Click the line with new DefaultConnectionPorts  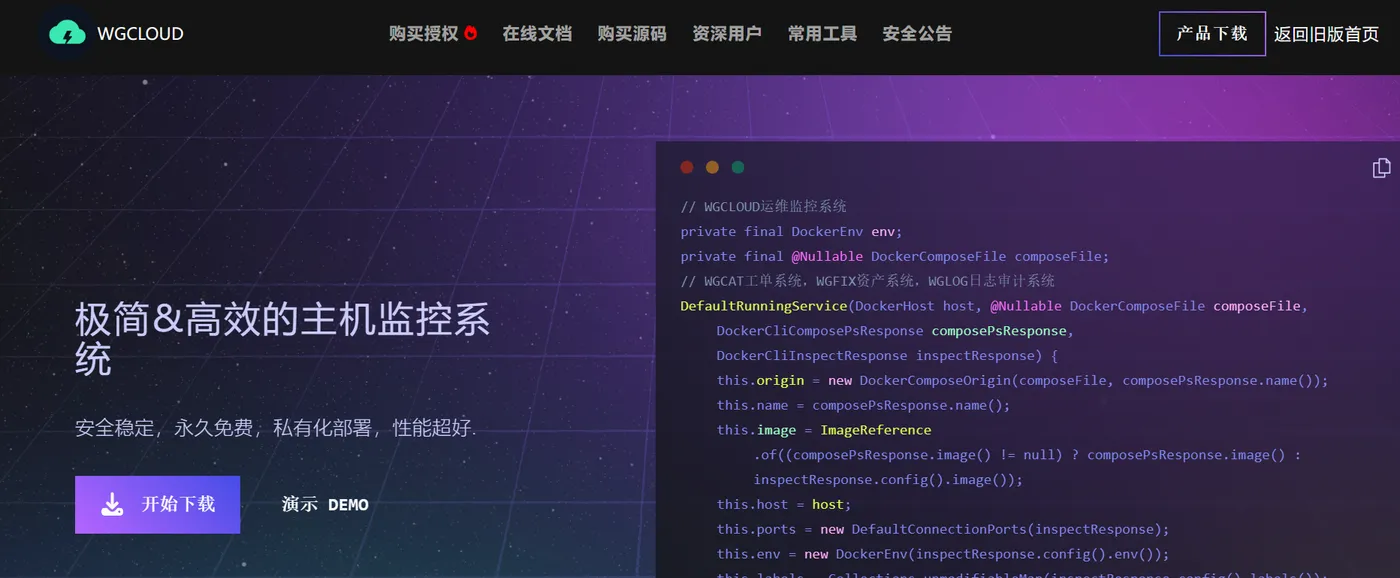point(943,529)
